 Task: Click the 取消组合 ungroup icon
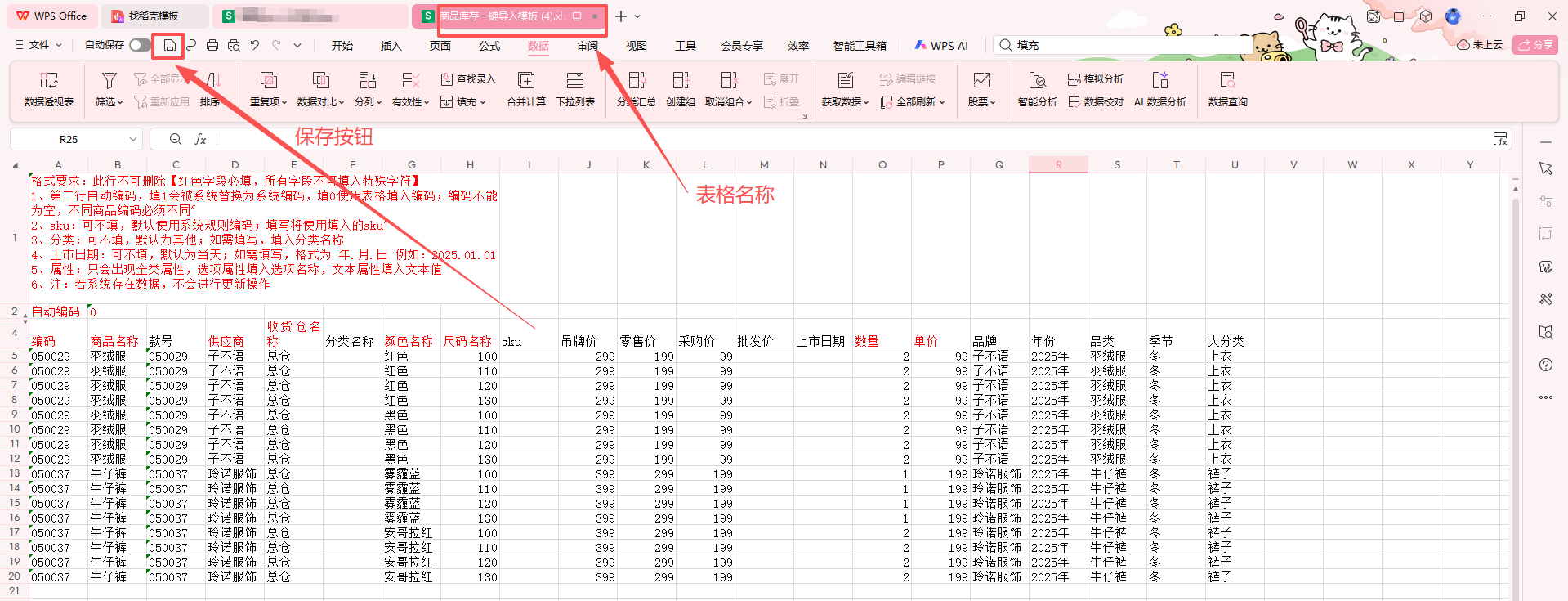pyautogui.click(x=729, y=80)
